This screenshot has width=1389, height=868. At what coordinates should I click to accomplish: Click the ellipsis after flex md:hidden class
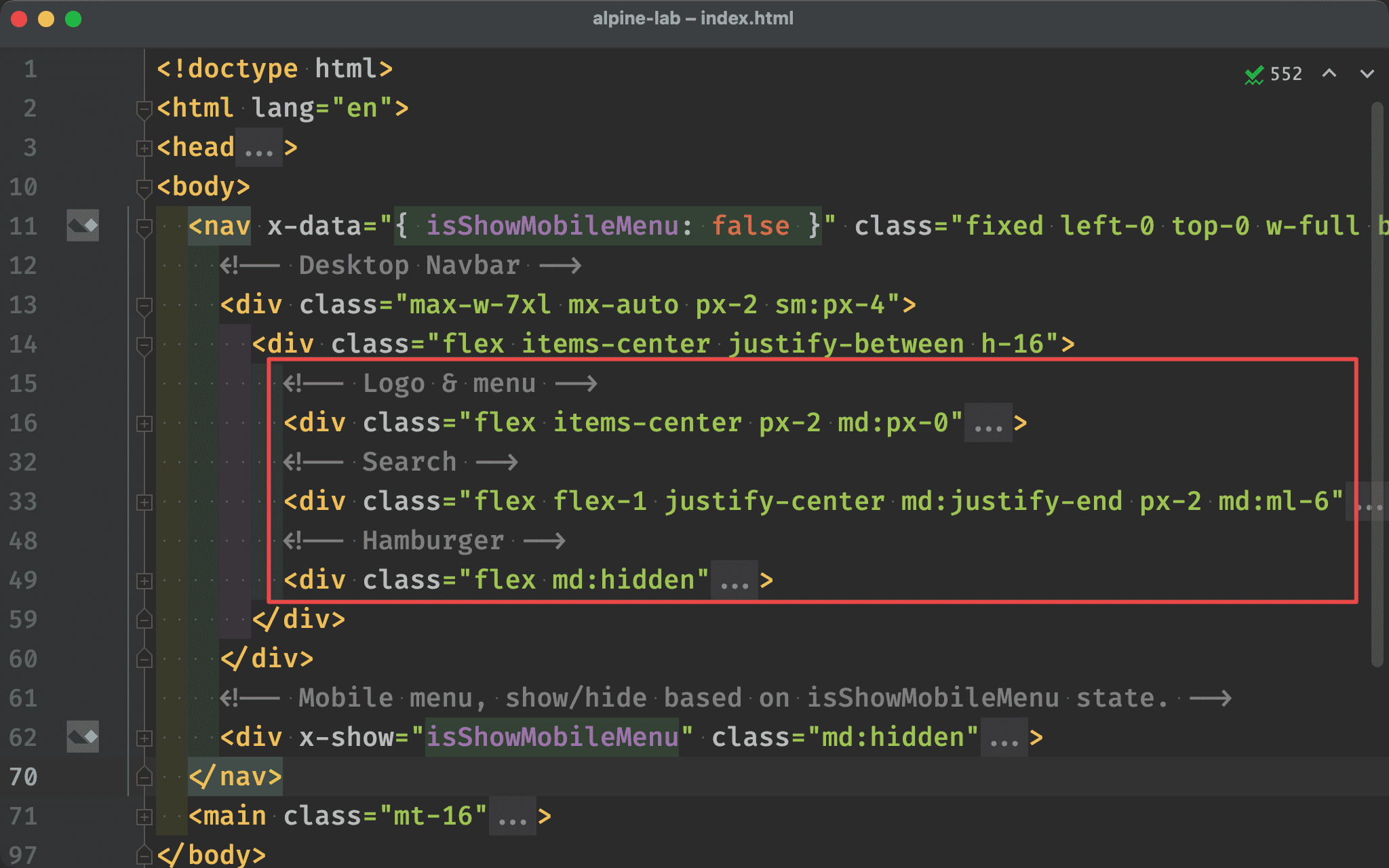click(735, 580)
